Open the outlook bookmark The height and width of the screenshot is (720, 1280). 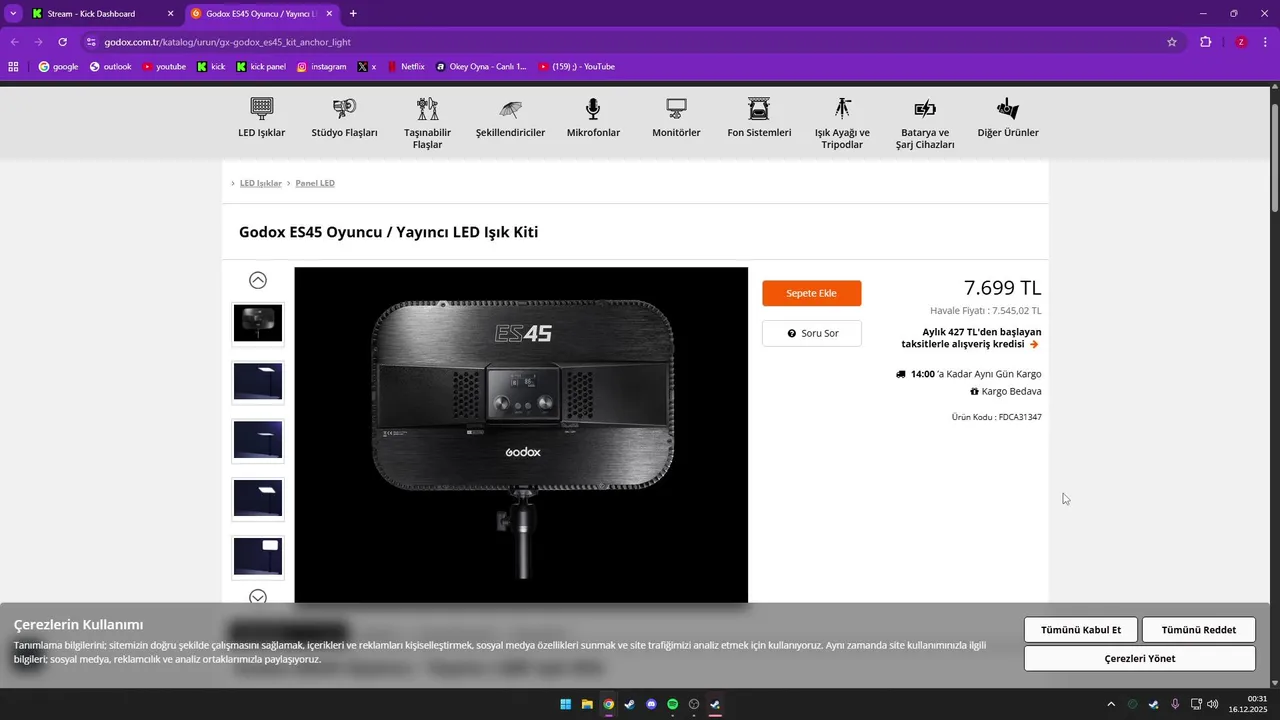coord(110,67)
